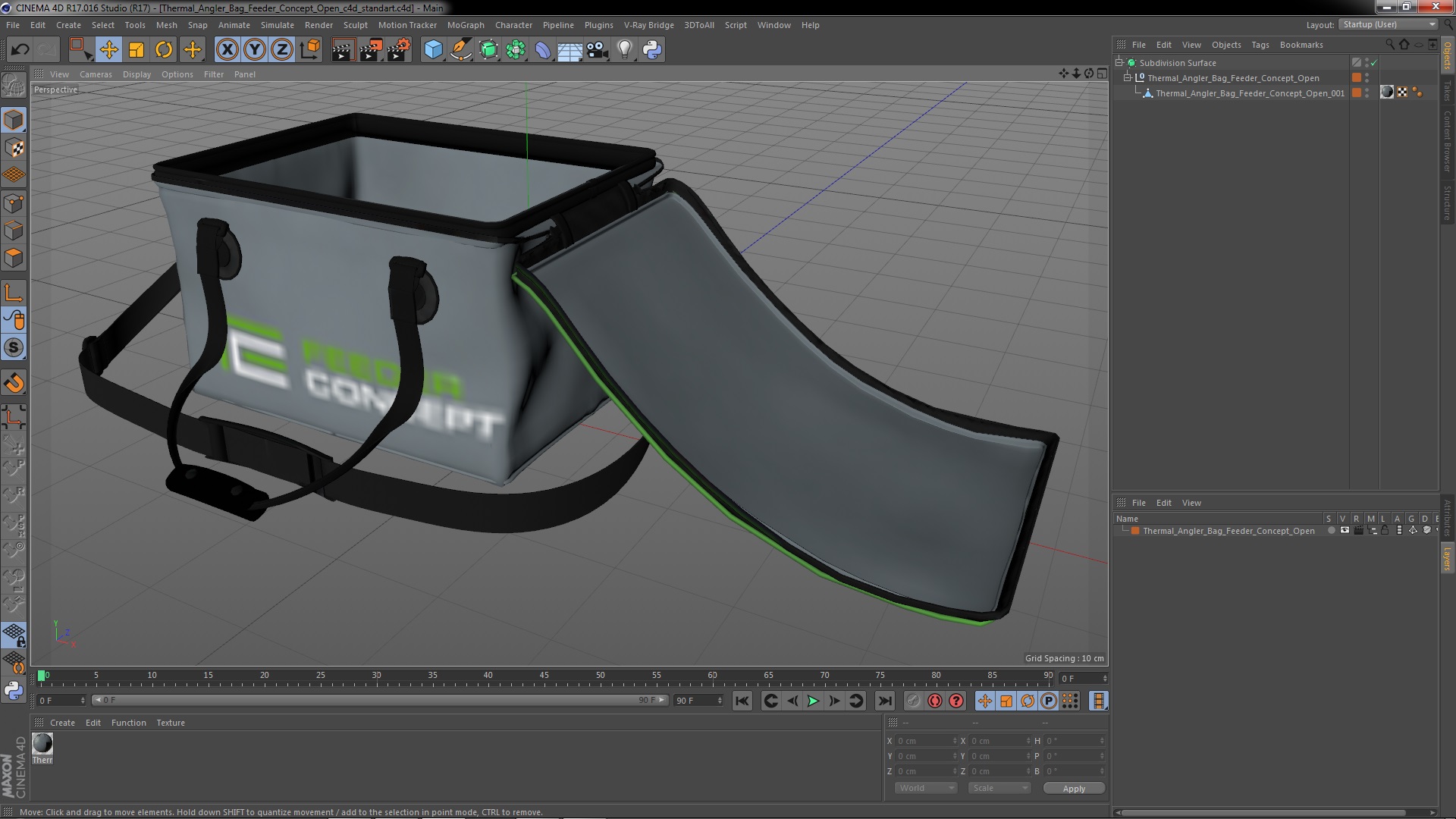Toggle visibility dots for Subdivision Surface
Viewport: 1456px width, 819px height.
click(x=1367, y=63)
